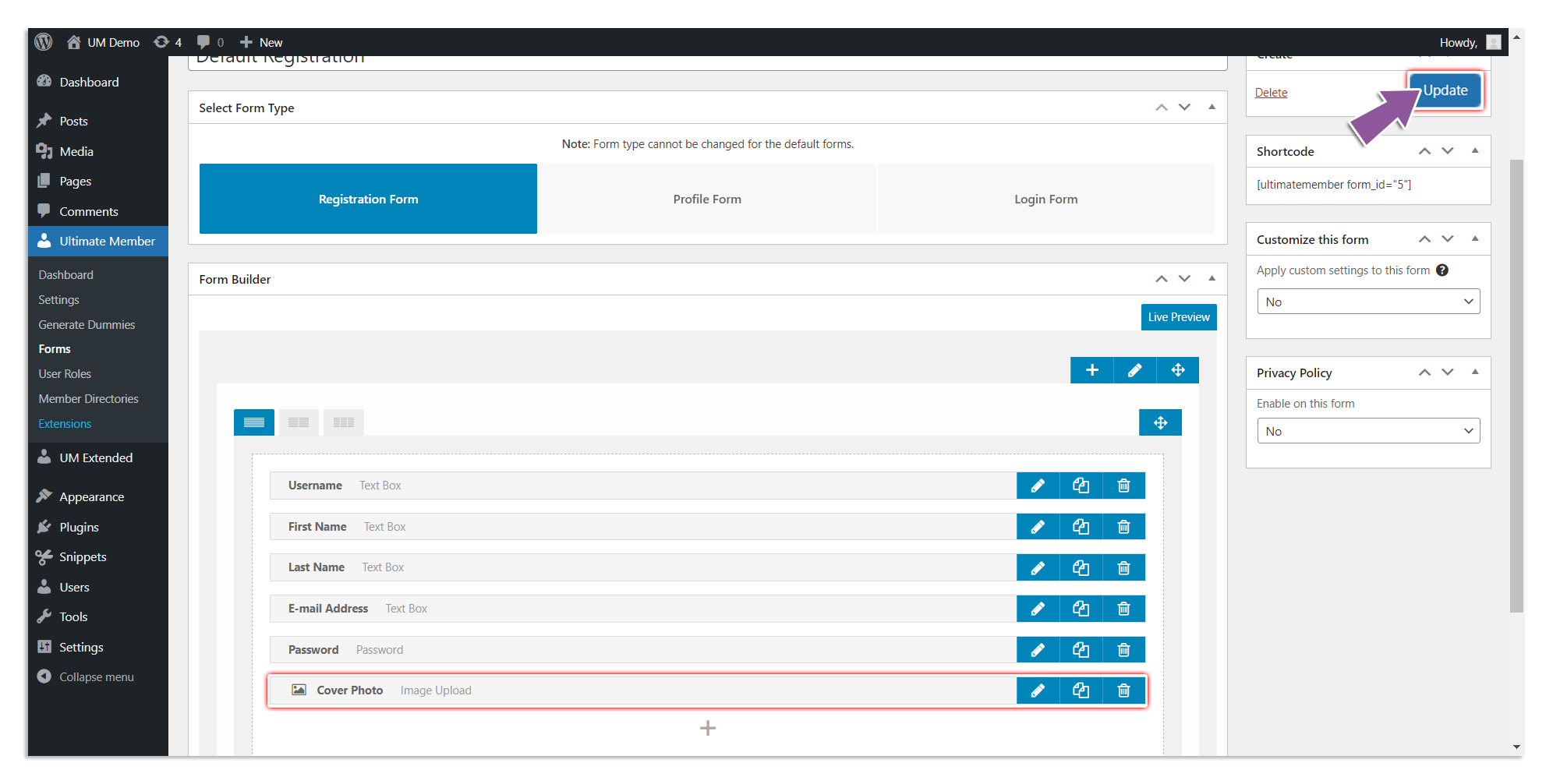Select the two-column layout icon

point(299,422)
